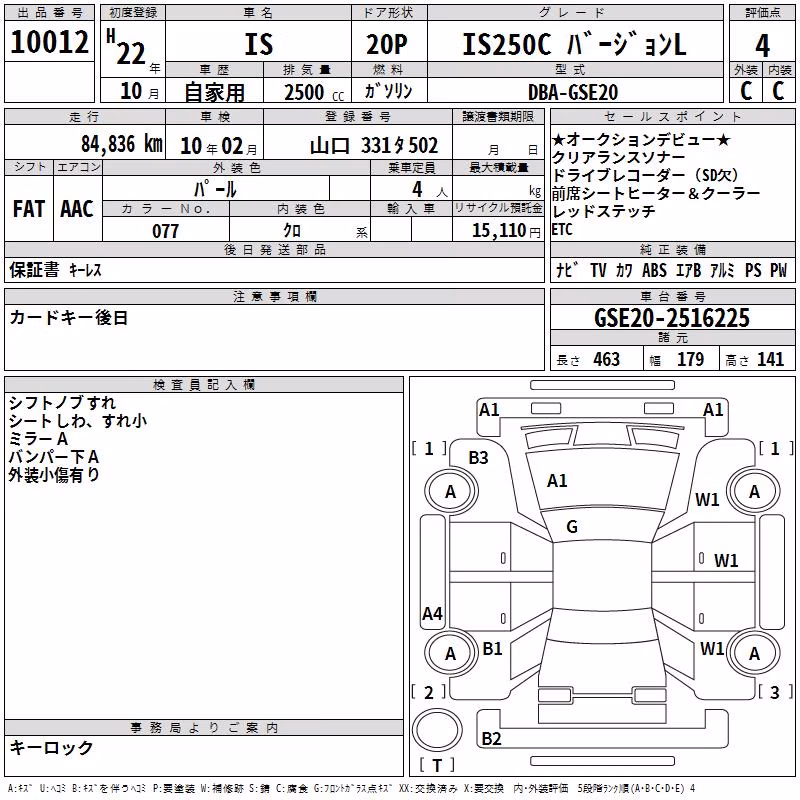Click the B1 damage mark on diagram
800x800 pixels.
(x=492, y=648)
